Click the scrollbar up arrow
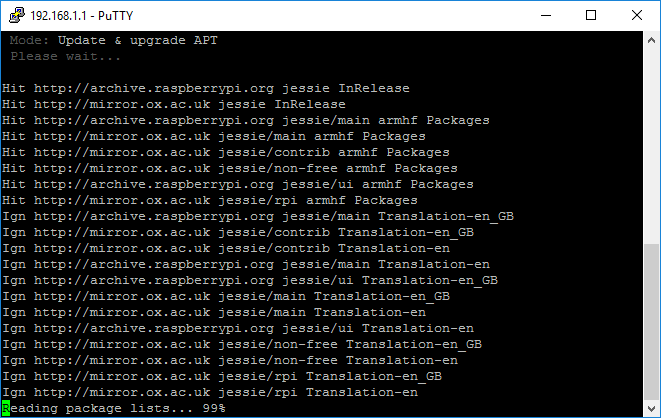Screen dimensions: 661x418 click(x=651, y=40)
